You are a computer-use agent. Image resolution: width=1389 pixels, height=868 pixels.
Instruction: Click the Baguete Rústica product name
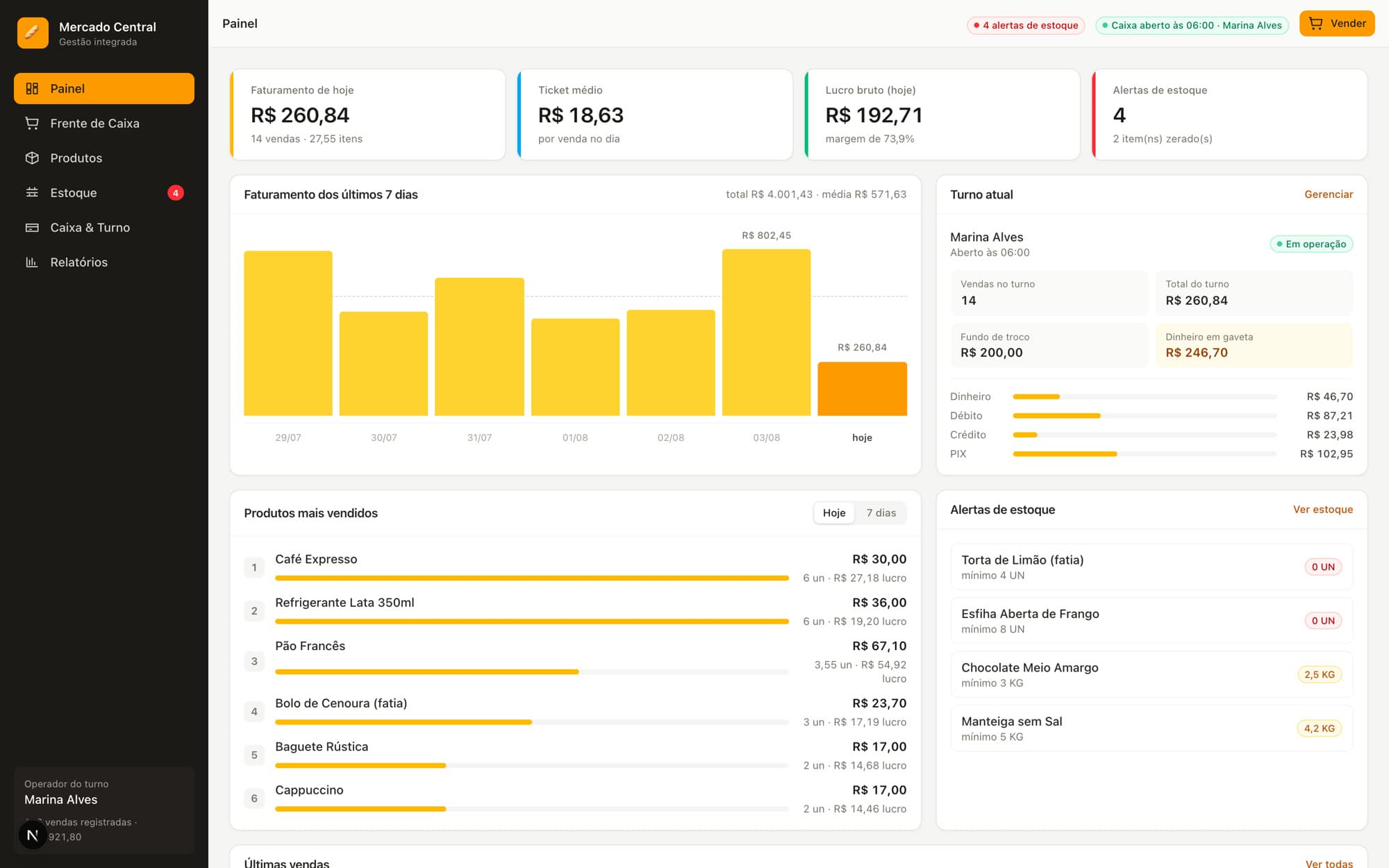[322, 746]
